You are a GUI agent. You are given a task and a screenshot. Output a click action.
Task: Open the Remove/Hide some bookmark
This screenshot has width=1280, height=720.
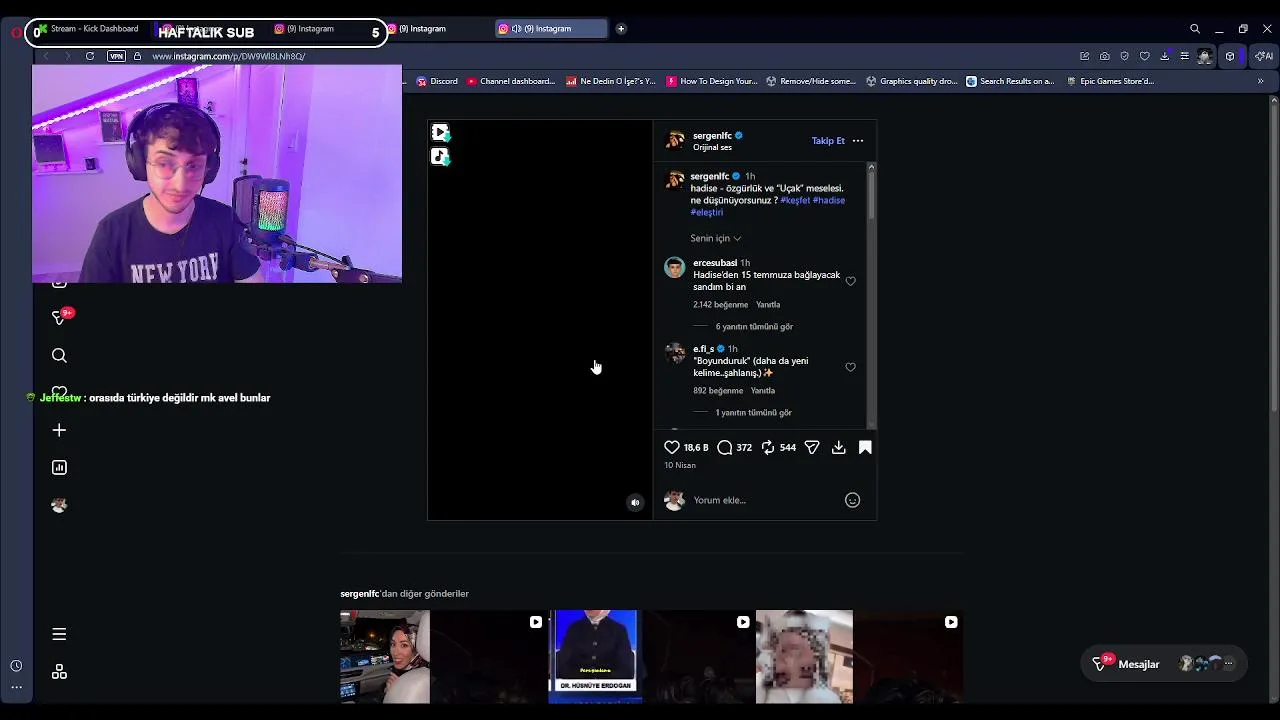click(x=811, y=81)
